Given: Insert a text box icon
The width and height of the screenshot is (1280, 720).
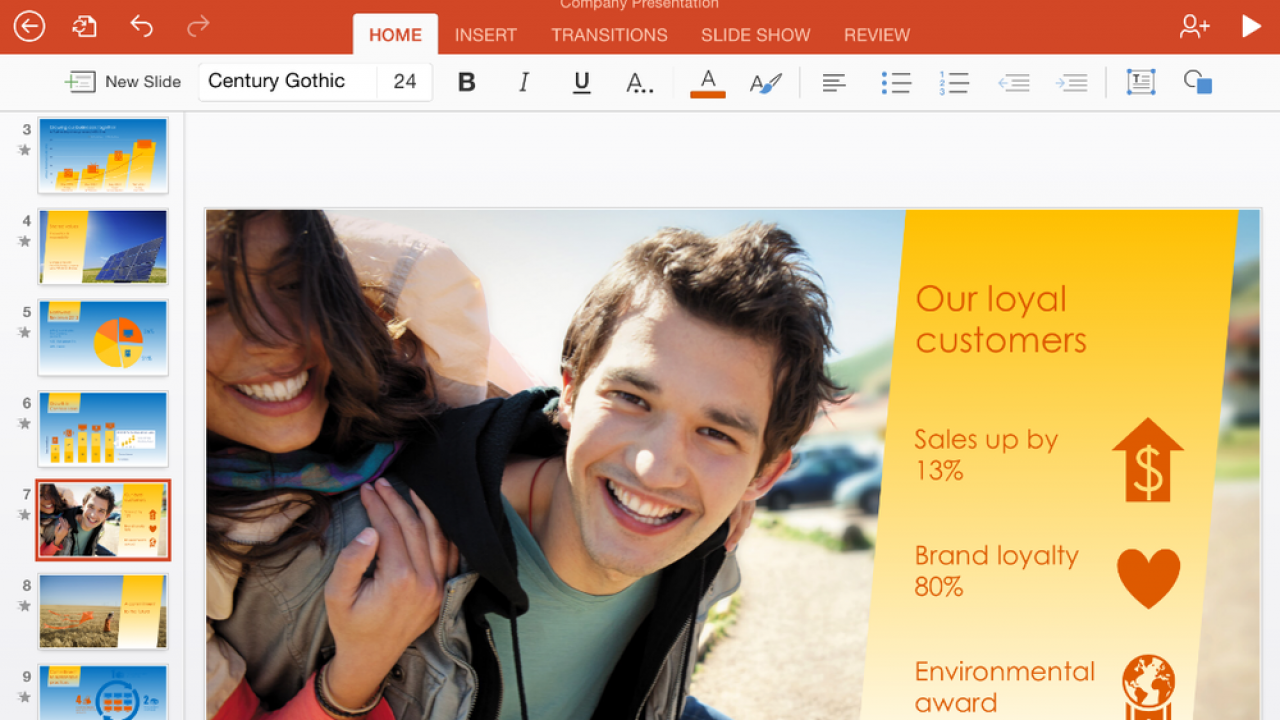Looking at the screenshot, I should [1140, 82].
